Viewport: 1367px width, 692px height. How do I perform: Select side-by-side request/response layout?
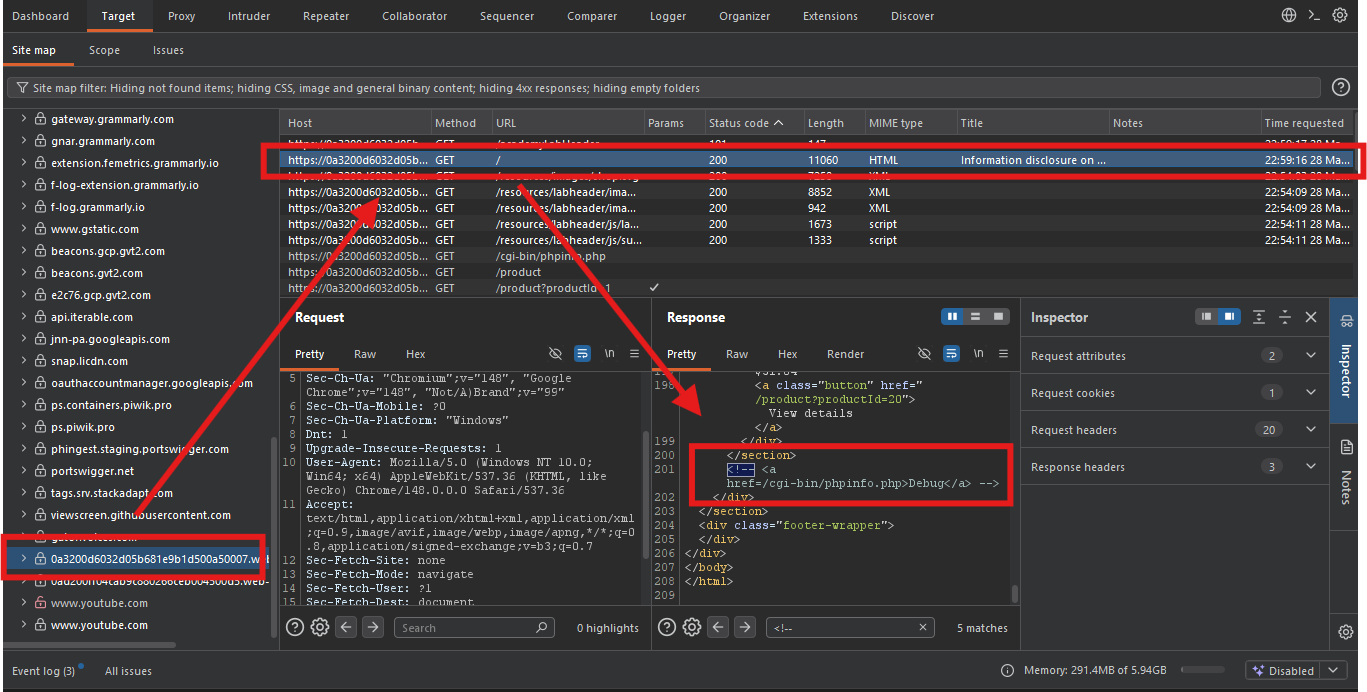[952, 317]
